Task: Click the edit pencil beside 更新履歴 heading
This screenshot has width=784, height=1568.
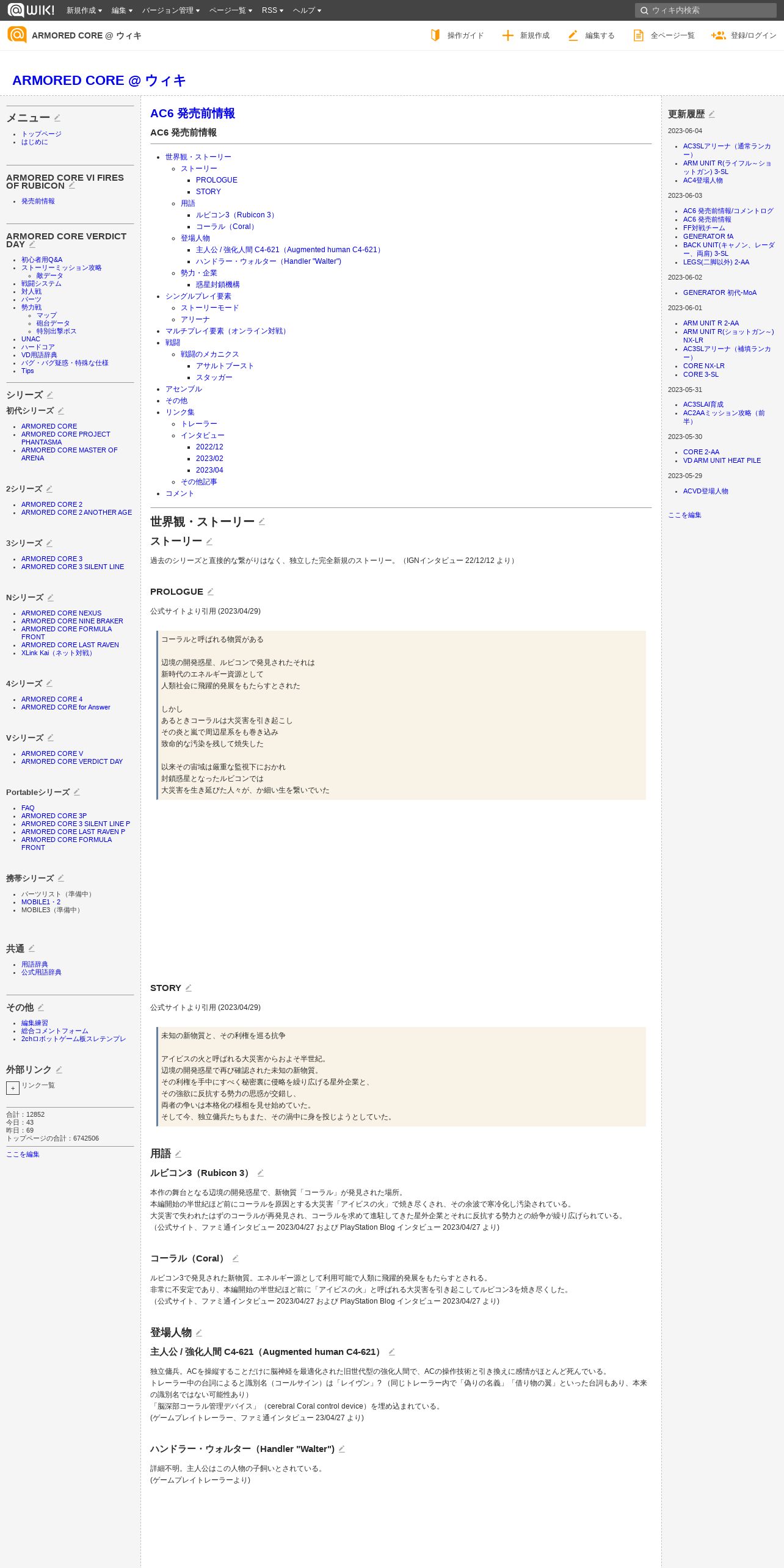Action: click(711, 114)
